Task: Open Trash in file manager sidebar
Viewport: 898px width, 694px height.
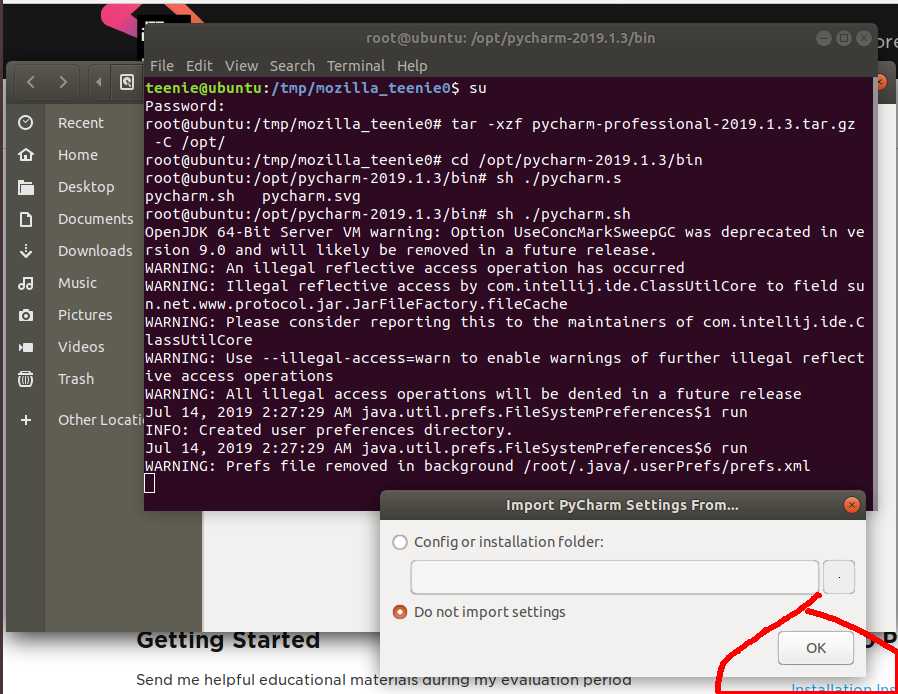Action: point(76,378)
